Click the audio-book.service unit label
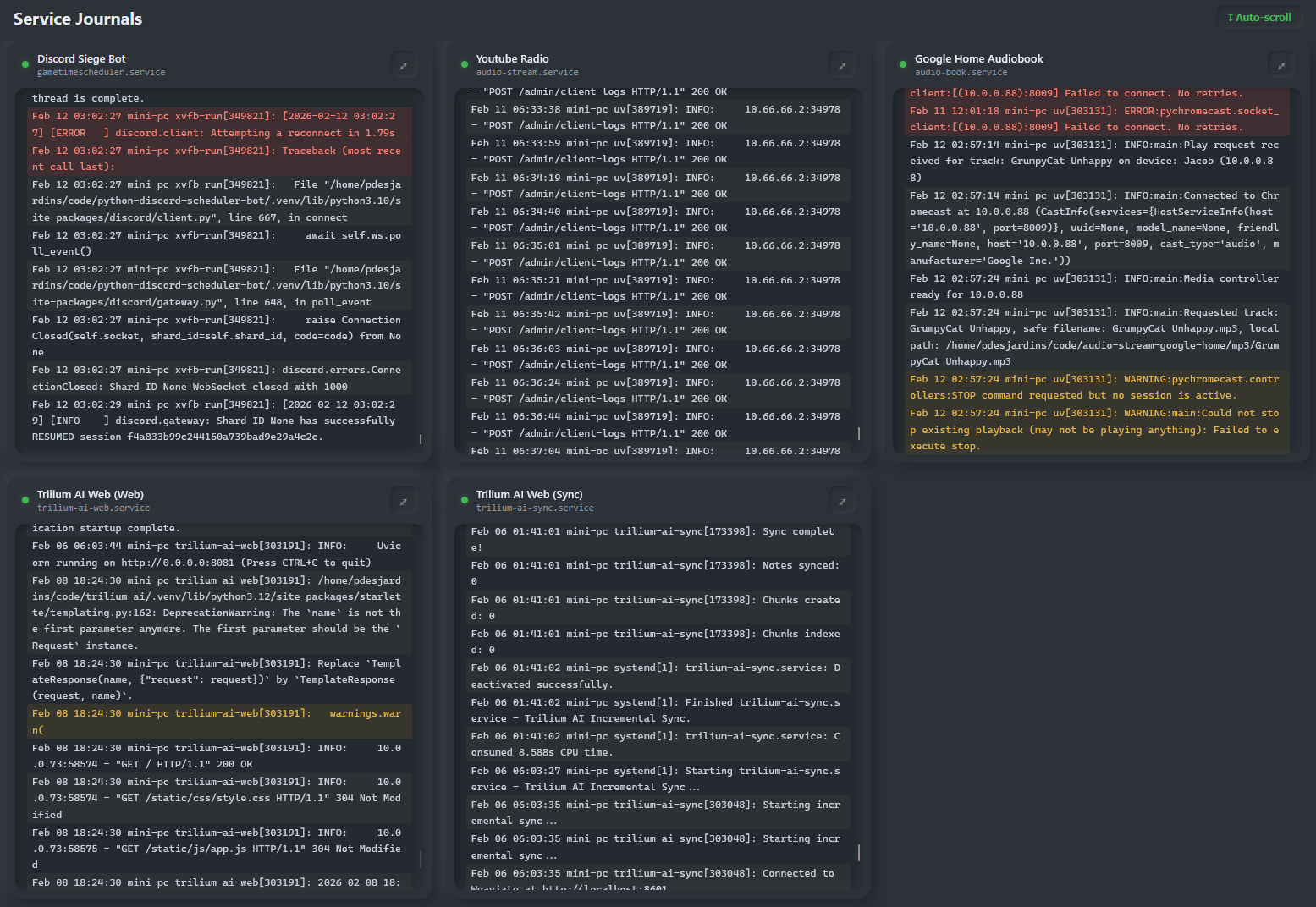 (961, 73)
